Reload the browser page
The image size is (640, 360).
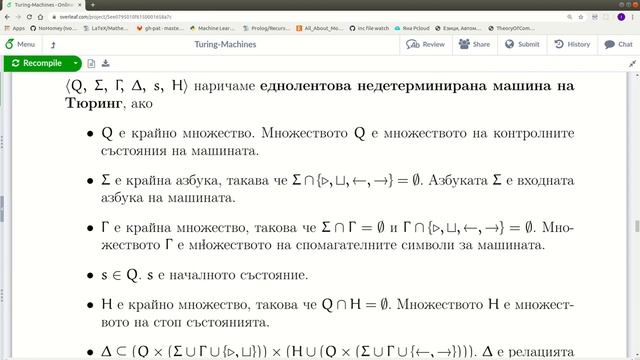click(29, 17)
